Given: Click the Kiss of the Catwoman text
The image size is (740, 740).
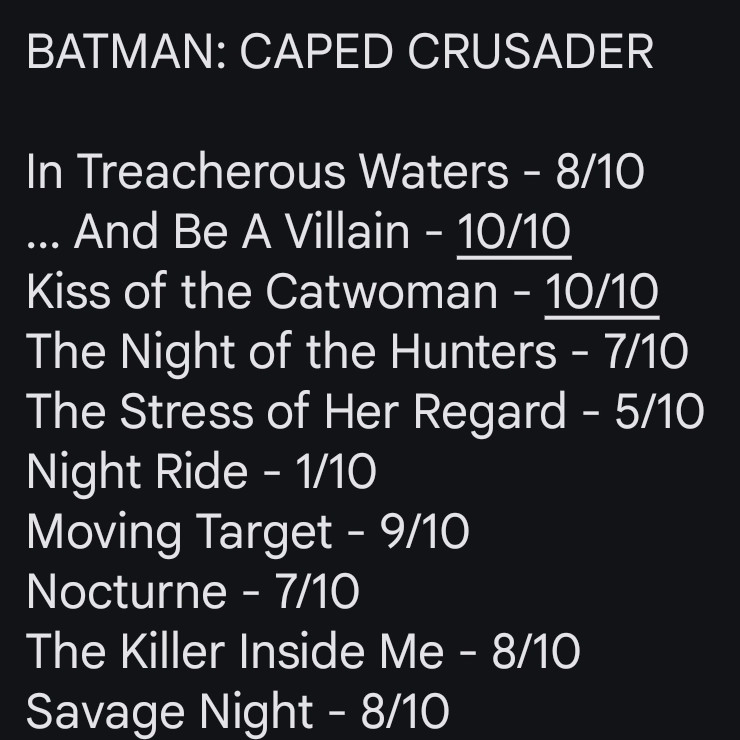Looking at the screenshot, I should [262, 292].
